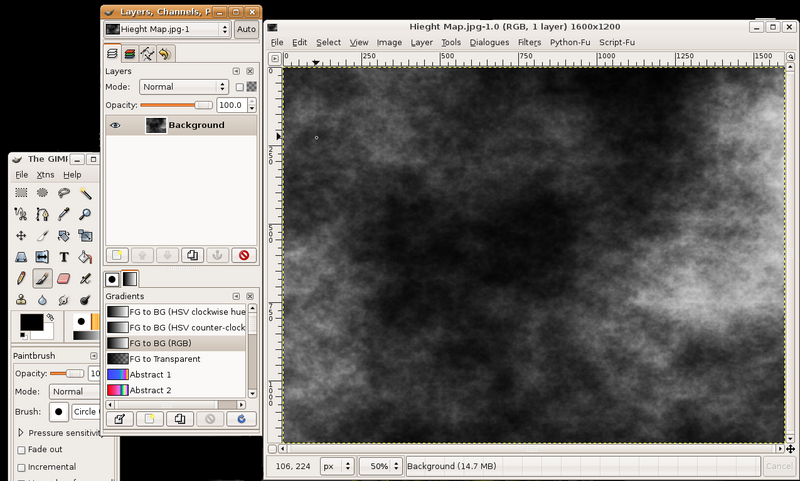Reset colors to default black and white

click(23, 335)
